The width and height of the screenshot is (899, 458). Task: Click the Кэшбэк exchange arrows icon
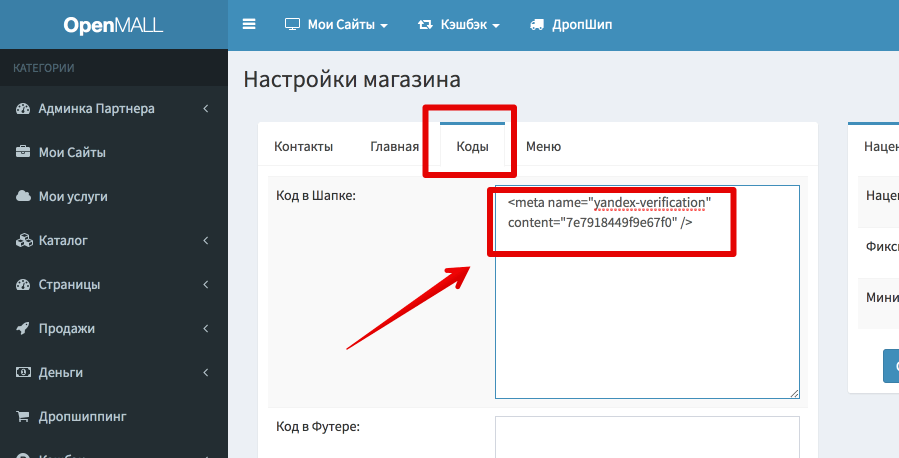tap(426, 24)
